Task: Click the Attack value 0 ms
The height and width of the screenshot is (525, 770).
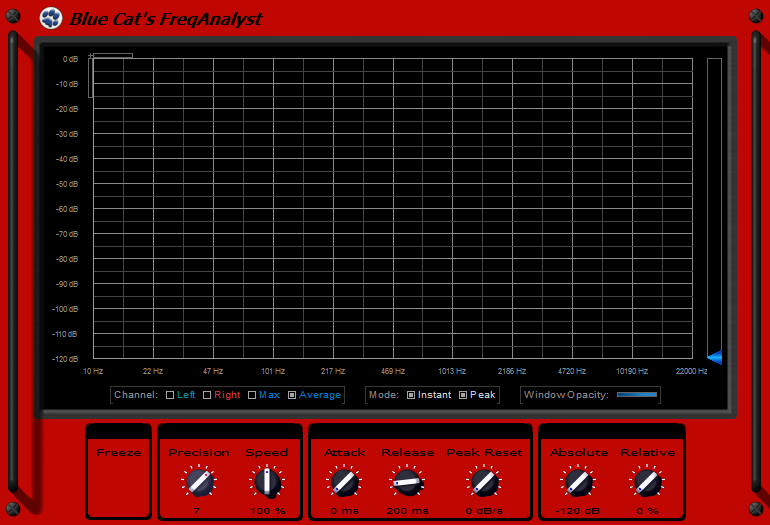Action: tap(344, 511)
